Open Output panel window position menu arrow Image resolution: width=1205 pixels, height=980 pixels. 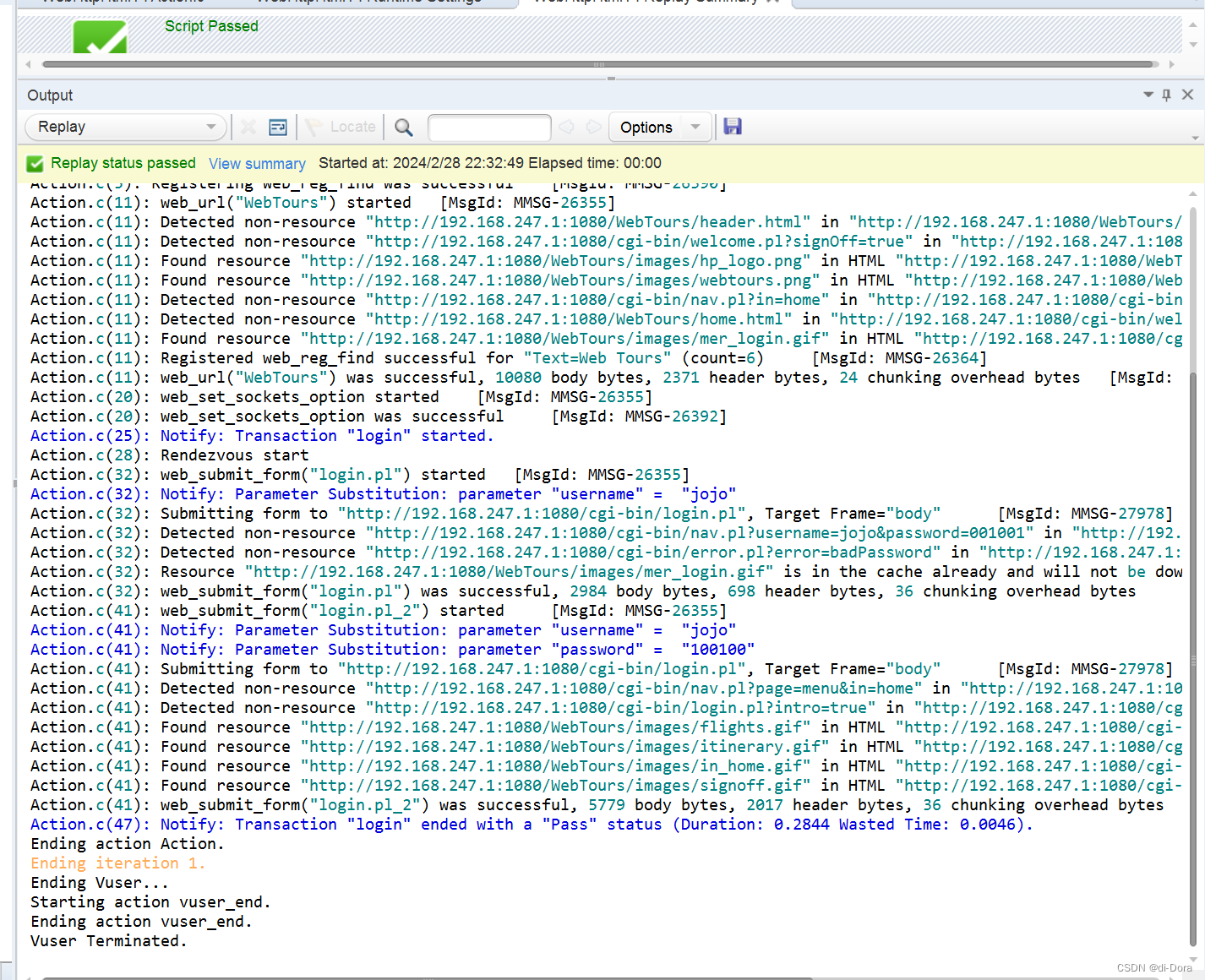[1148, 95]
